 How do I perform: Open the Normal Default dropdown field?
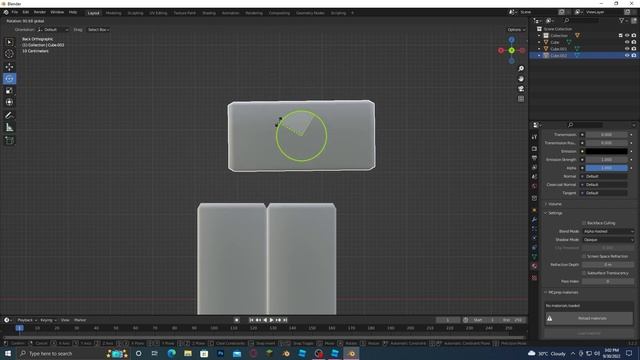pyautogui.click(x=605, y=176)
